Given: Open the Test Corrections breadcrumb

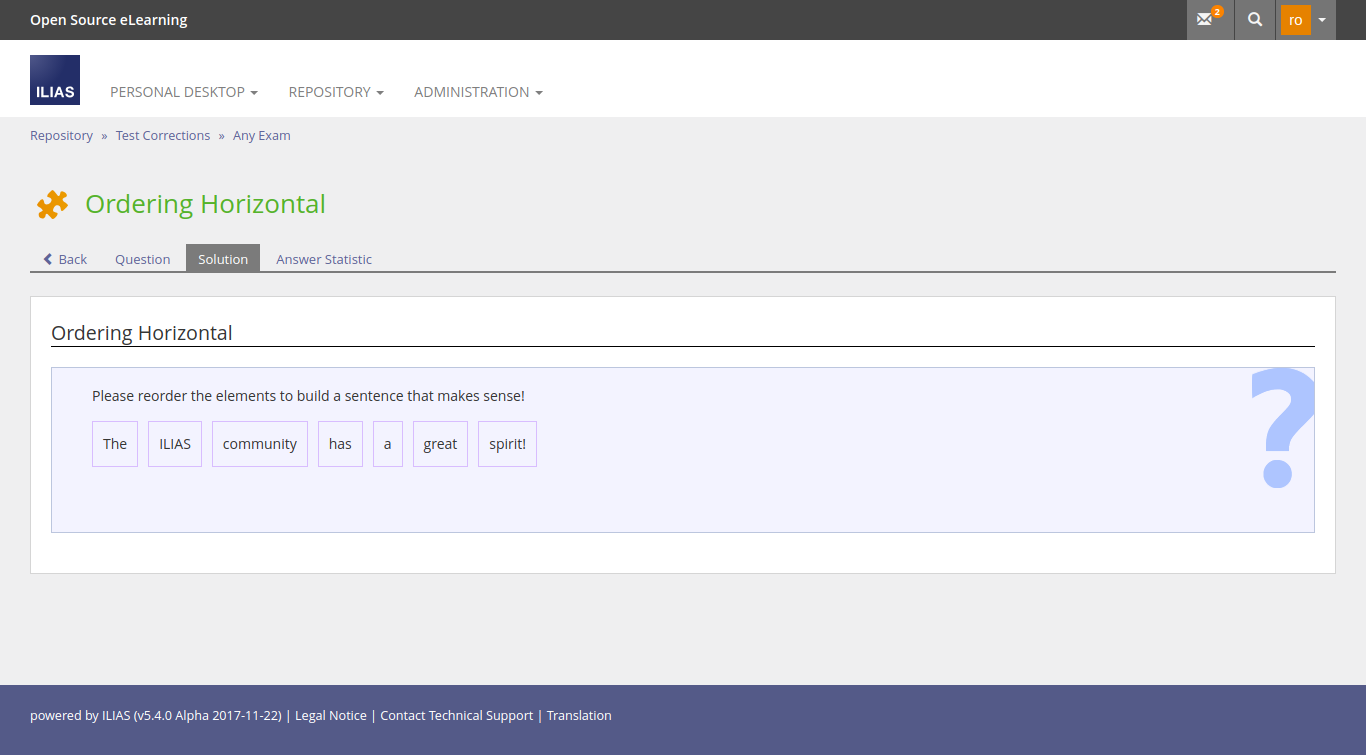Looking at the screenshot, I should point(163,135).
